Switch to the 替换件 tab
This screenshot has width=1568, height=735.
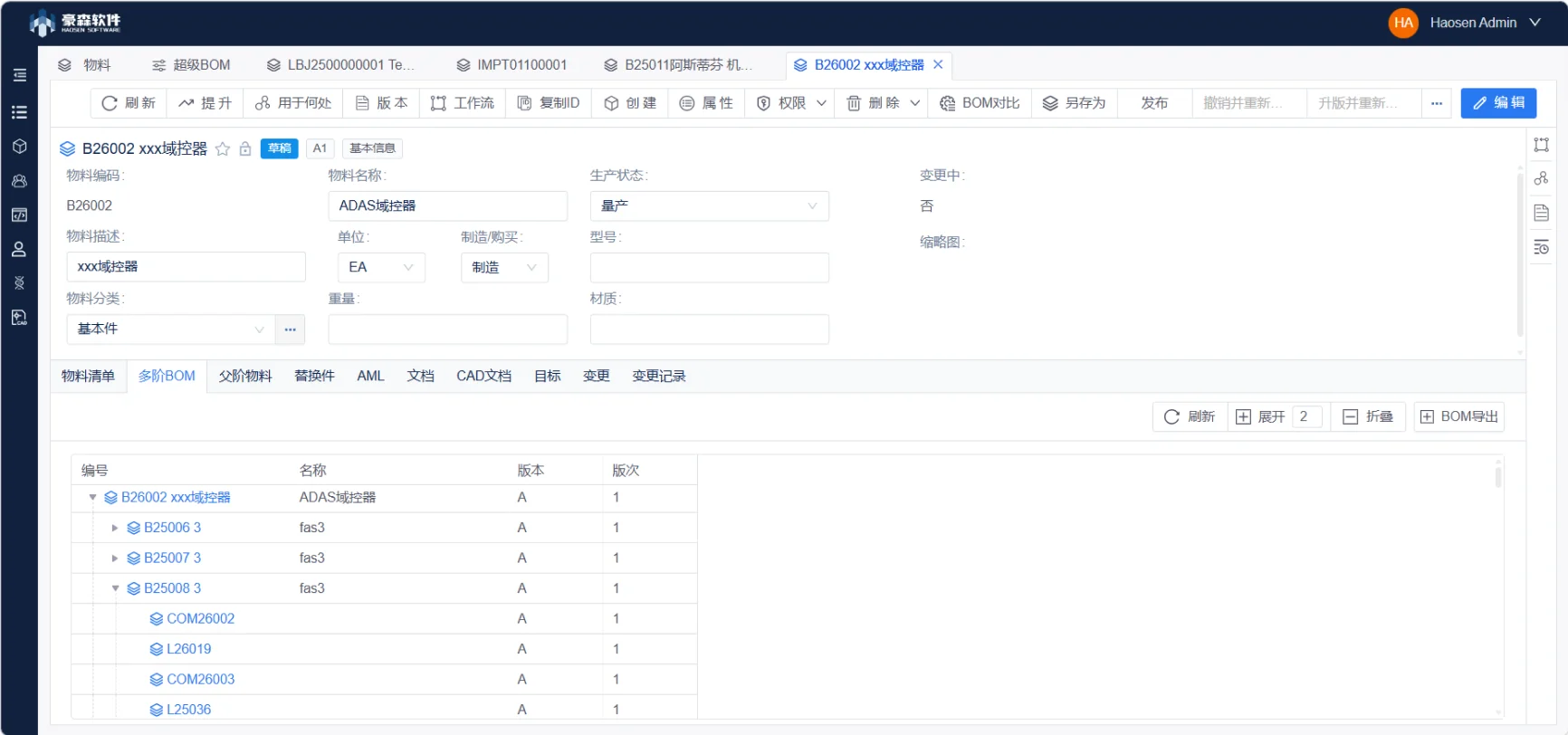(314, 376)
